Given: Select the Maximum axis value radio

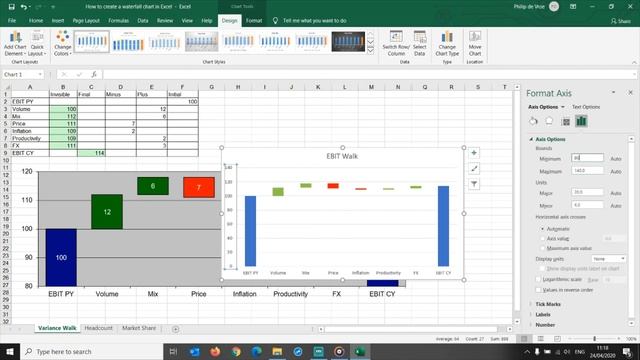Looking at the screenshot, I should (x=542, y=248).
